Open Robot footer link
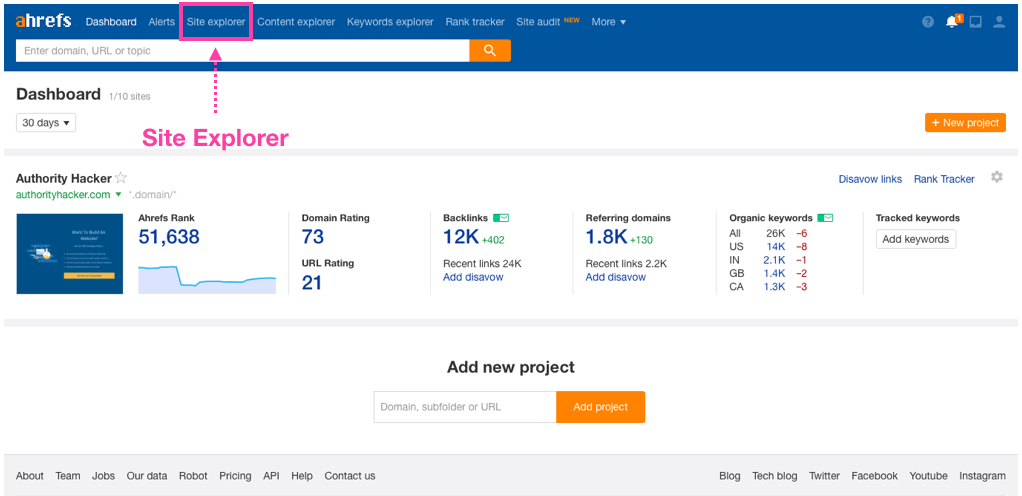 193,476
